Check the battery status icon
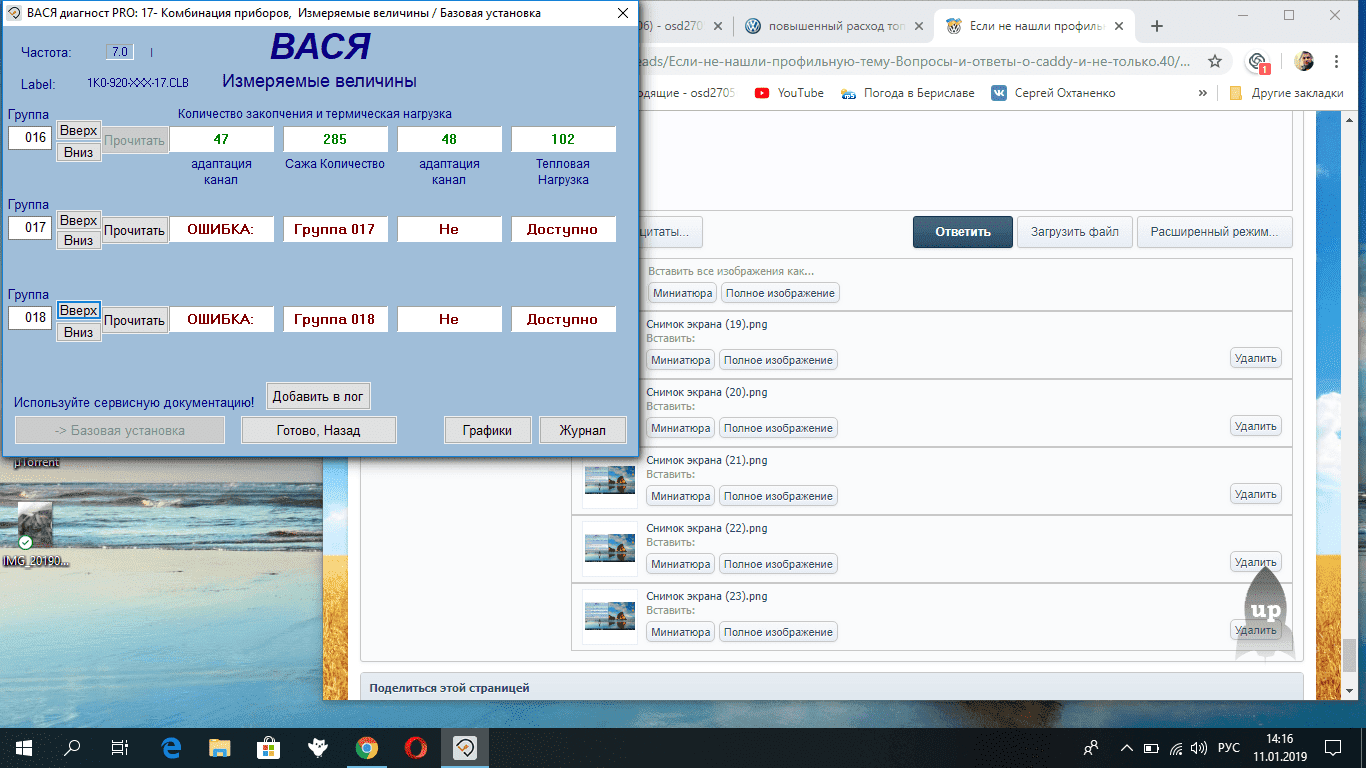Image resolution: width=1366 pixels, height=768 pixels. pos(1151,747)
